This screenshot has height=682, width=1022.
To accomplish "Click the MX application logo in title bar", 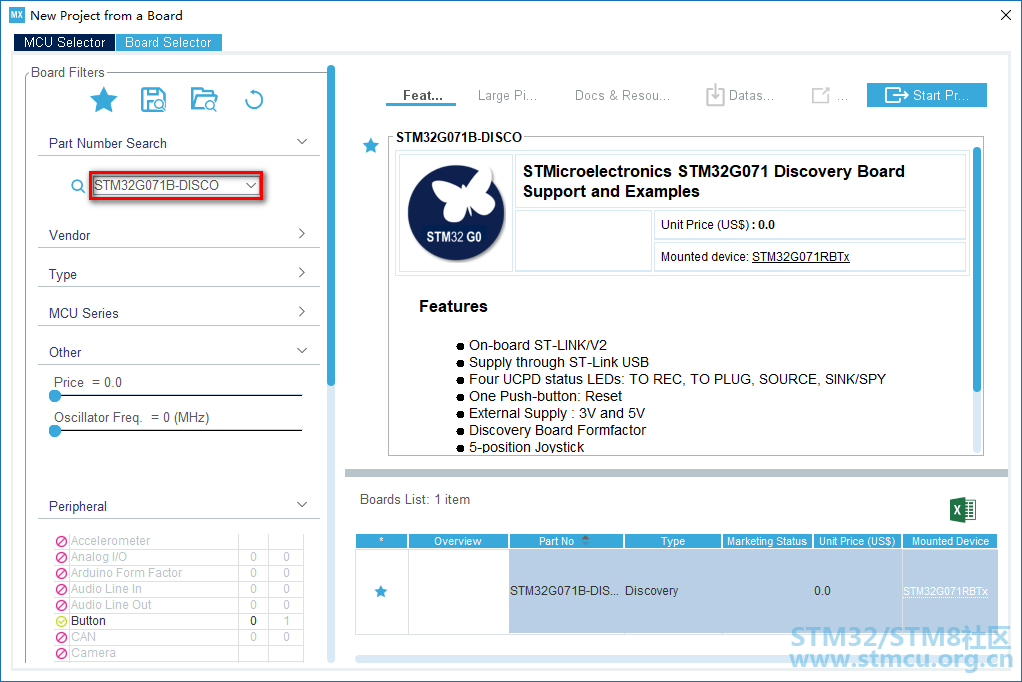I will click(x=16, y=15).
